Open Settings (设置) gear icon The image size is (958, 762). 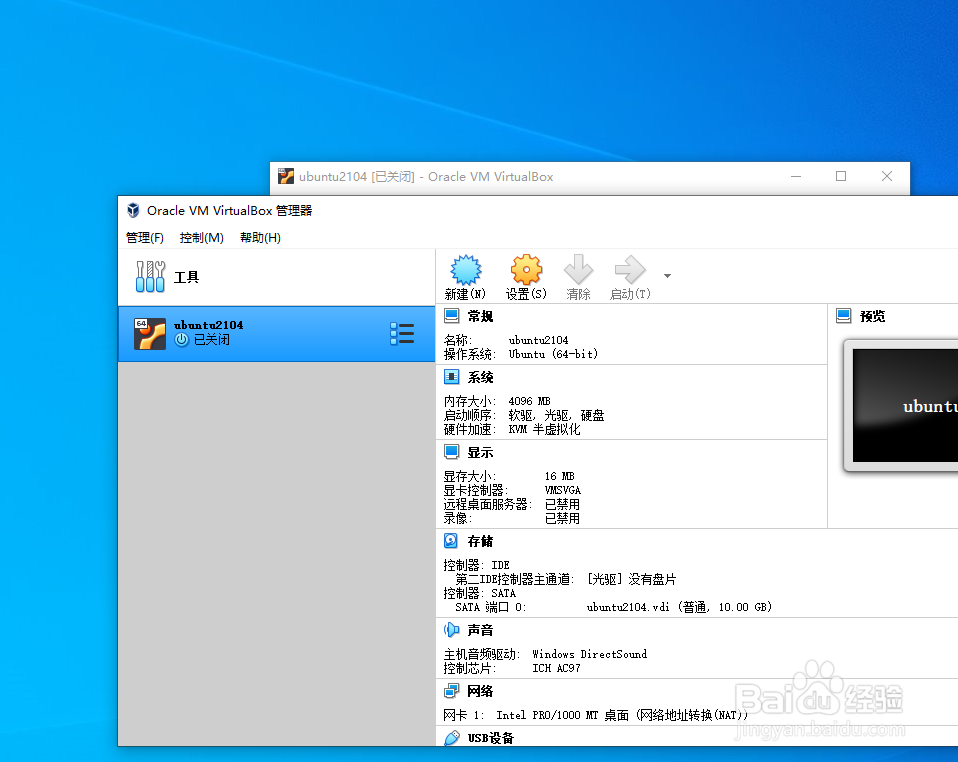pyautogui.click(x=526, y=270)
